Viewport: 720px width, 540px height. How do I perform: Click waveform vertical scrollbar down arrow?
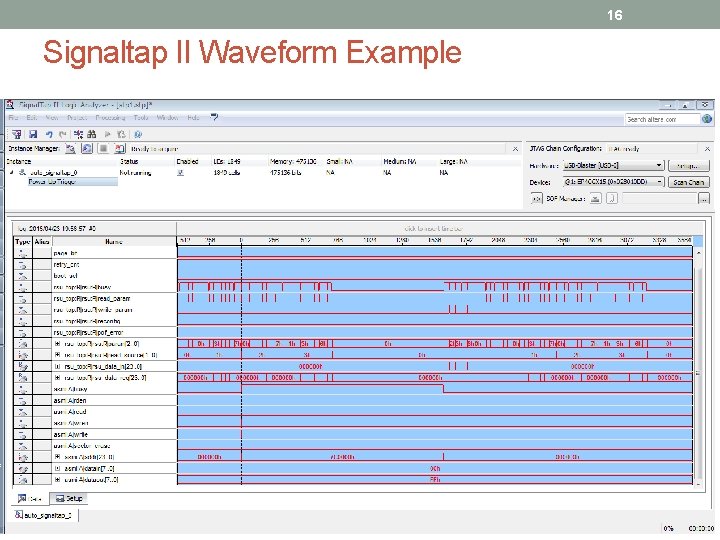[x=698, y=484]
